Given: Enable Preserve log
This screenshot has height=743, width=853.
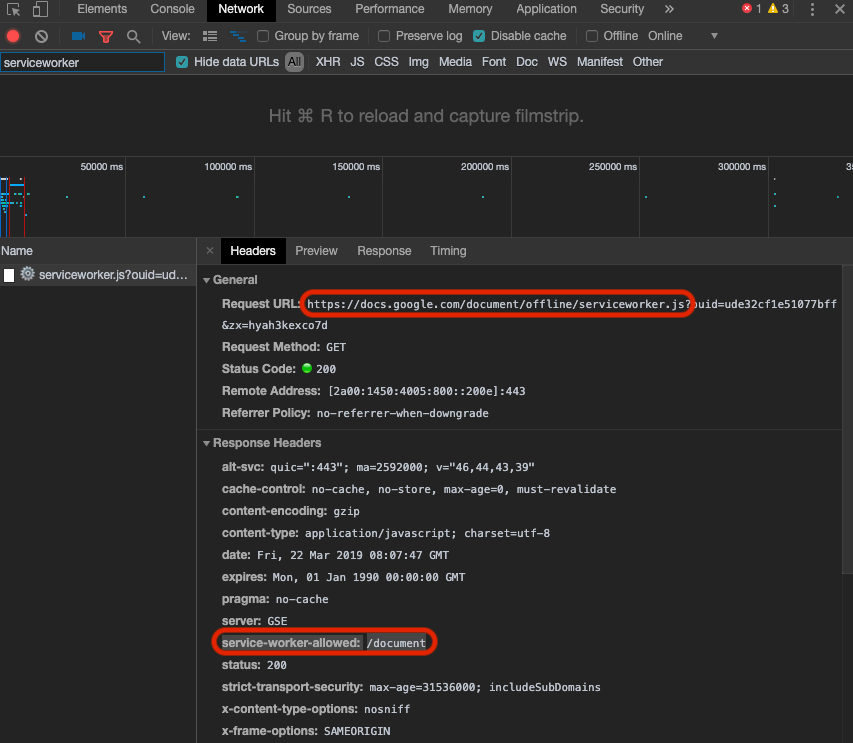Looking at the screenshot, I should pos(384,35).
